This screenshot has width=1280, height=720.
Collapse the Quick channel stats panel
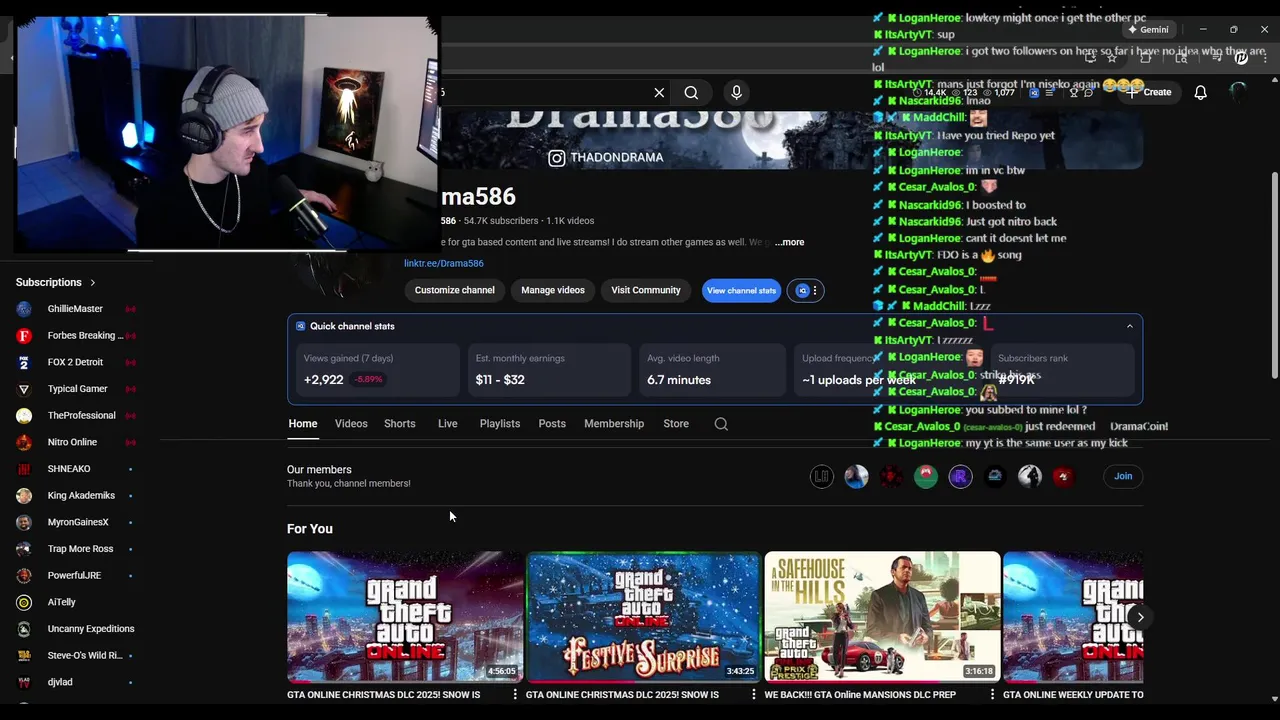[1130, 326]
